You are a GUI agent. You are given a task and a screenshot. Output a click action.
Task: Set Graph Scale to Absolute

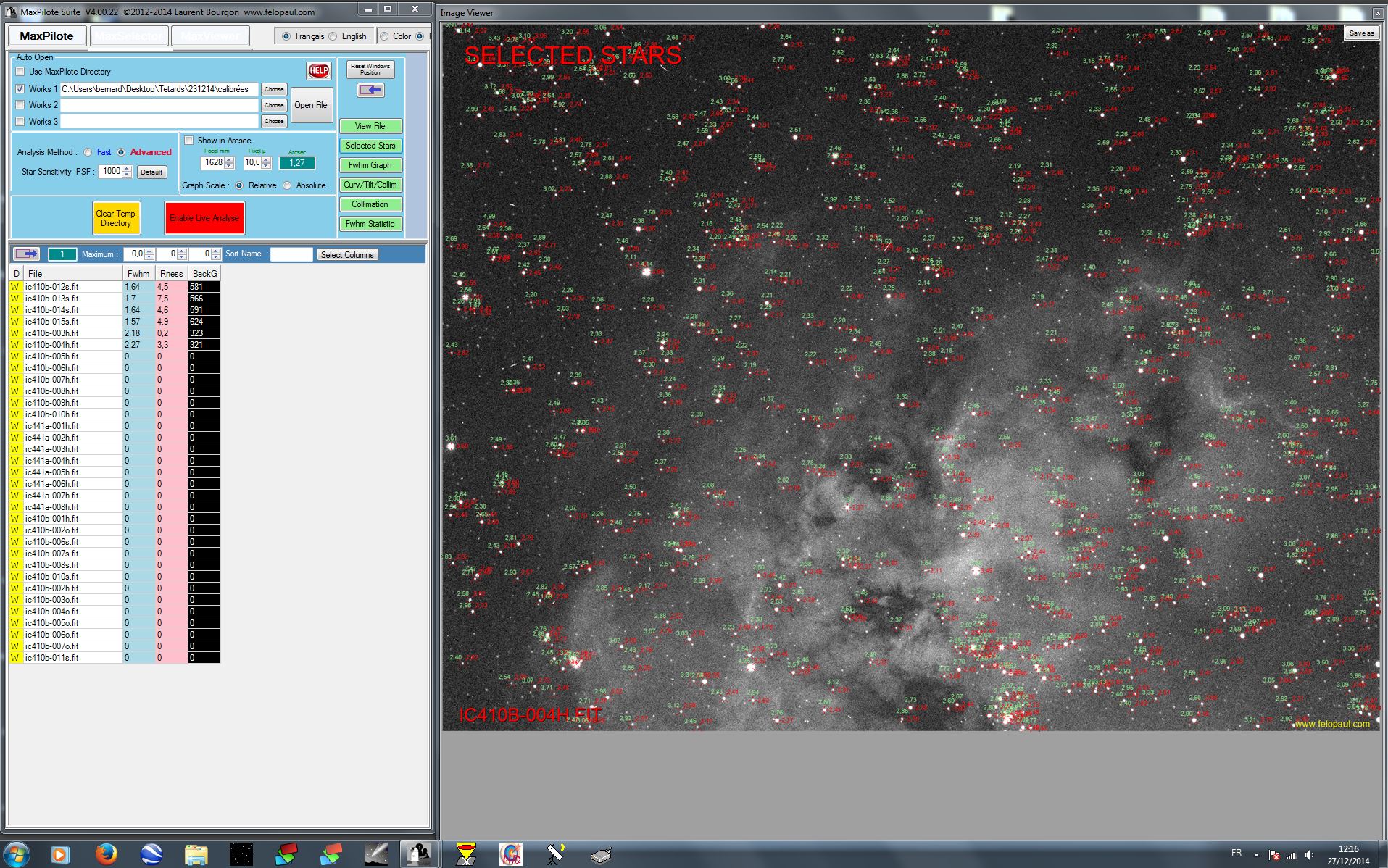[x=287, y=185]
